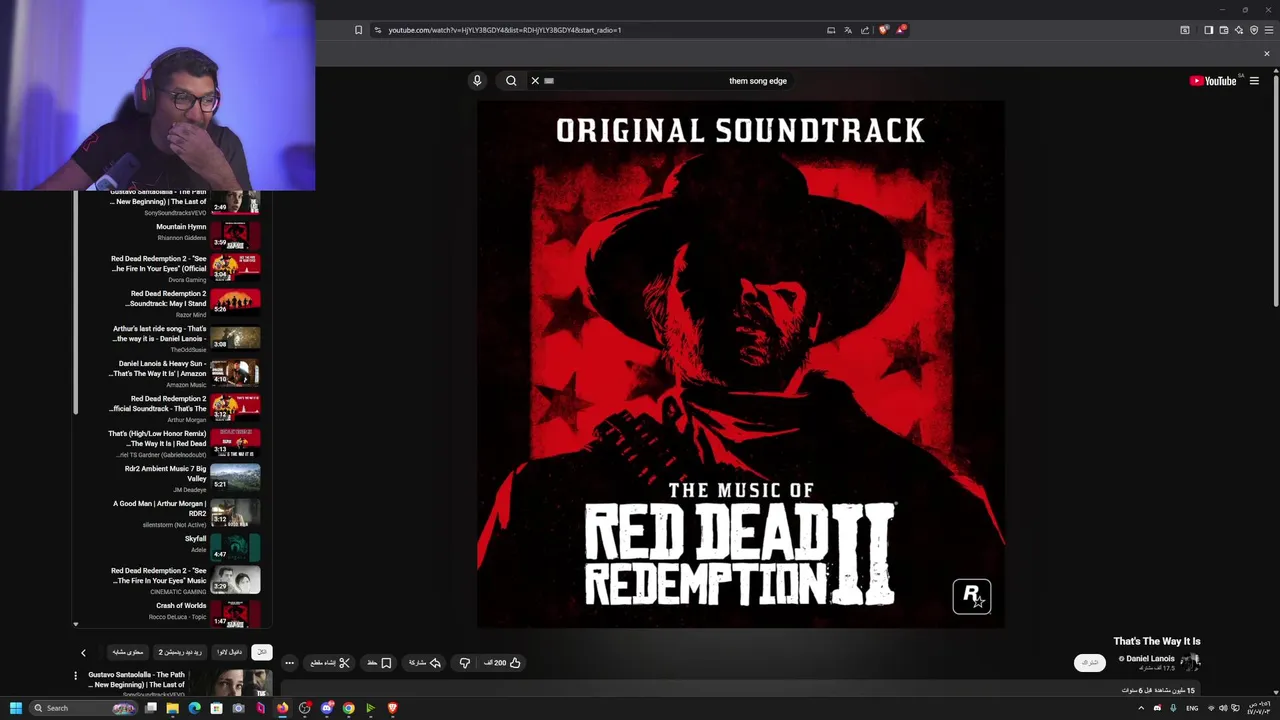Select the 'محتوى مشابه' filter chip

coord(127,652)
